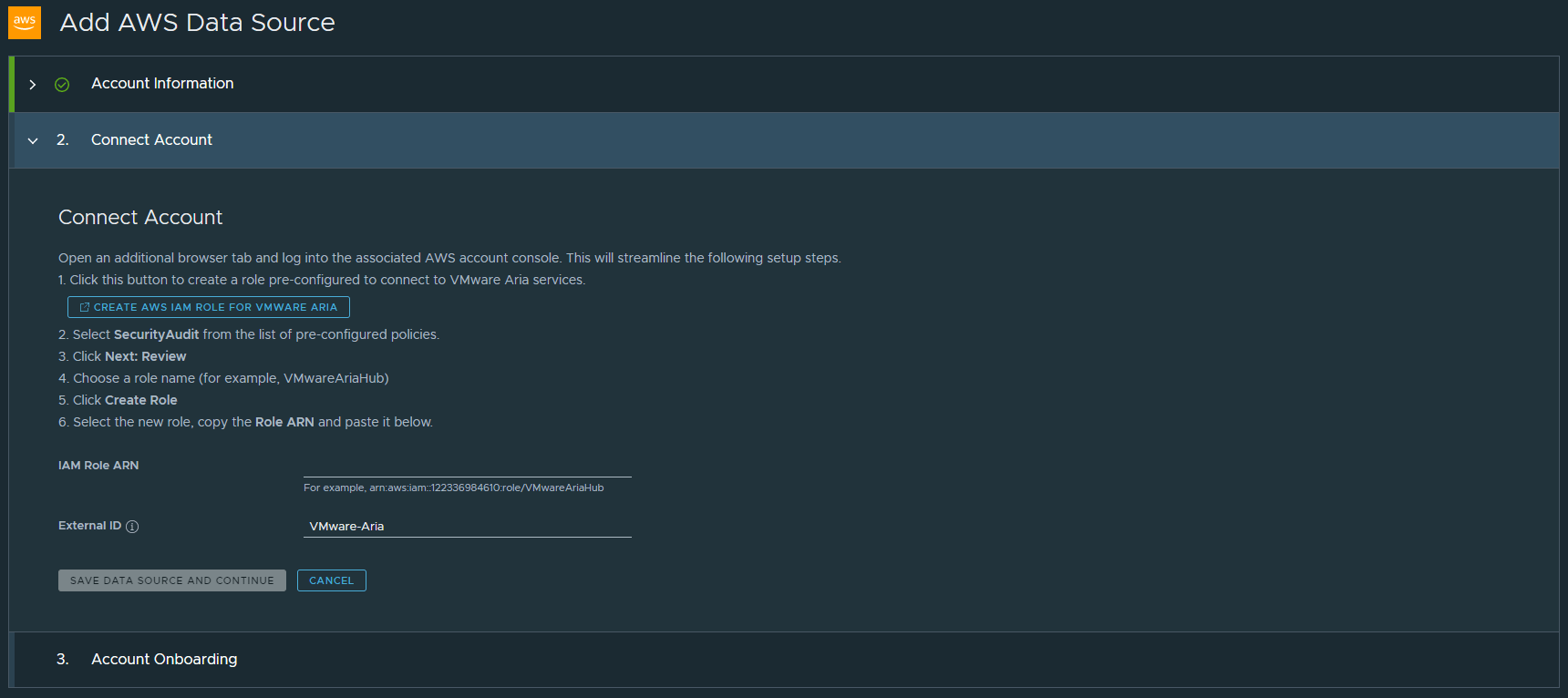Click the bold SecurityAudit text
Screen dimensions: 1568x698
coord(156,334)
